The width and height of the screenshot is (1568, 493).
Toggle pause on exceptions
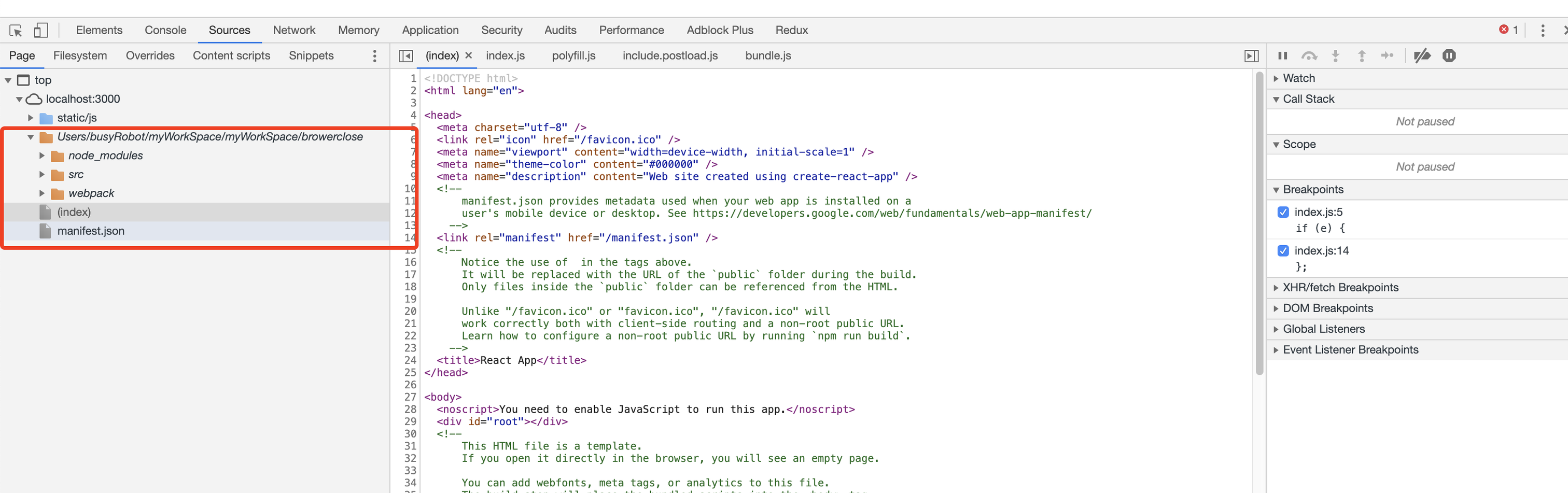click(1449, 56)
